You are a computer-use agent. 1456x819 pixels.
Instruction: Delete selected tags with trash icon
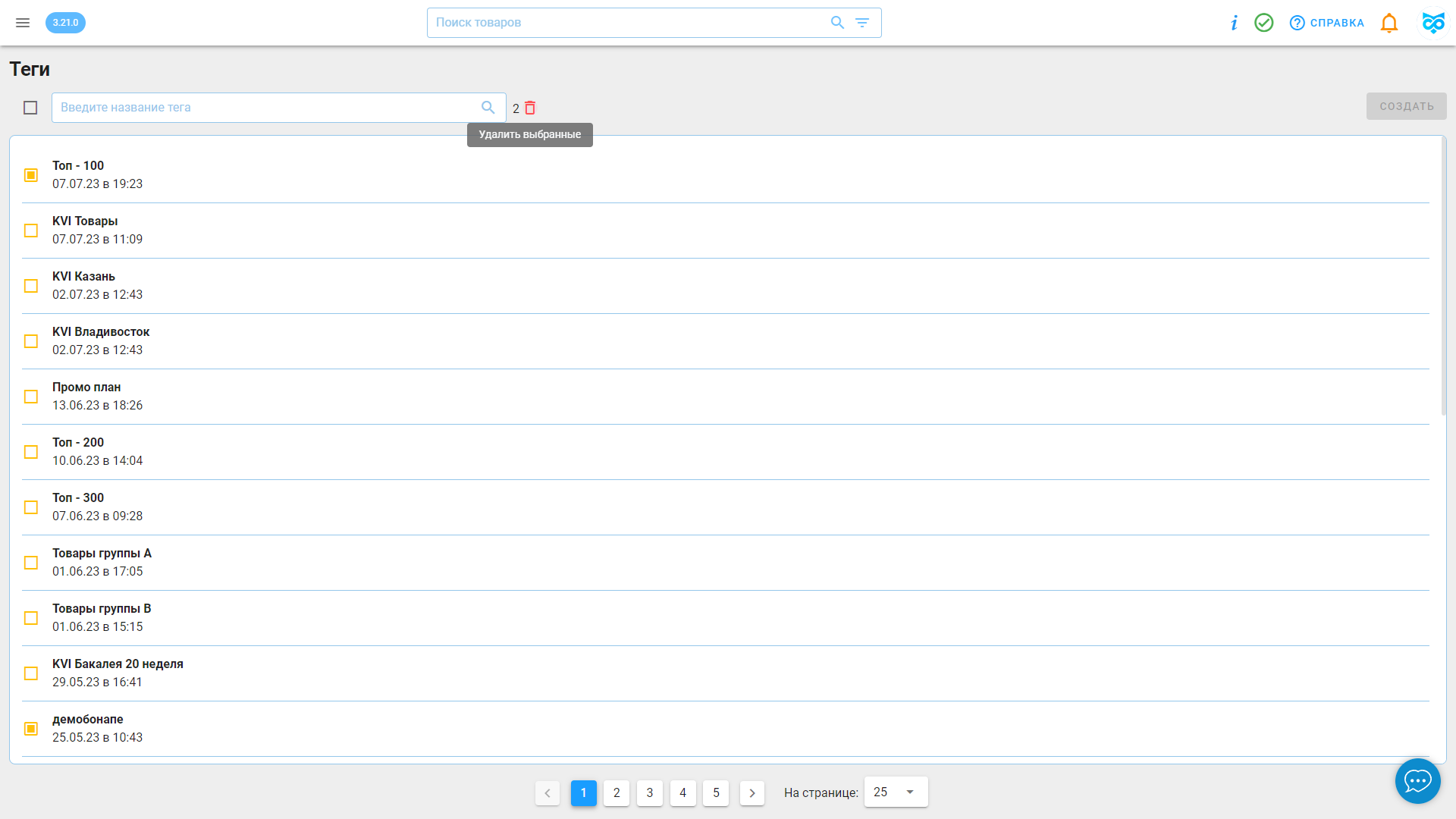(530, 108)
